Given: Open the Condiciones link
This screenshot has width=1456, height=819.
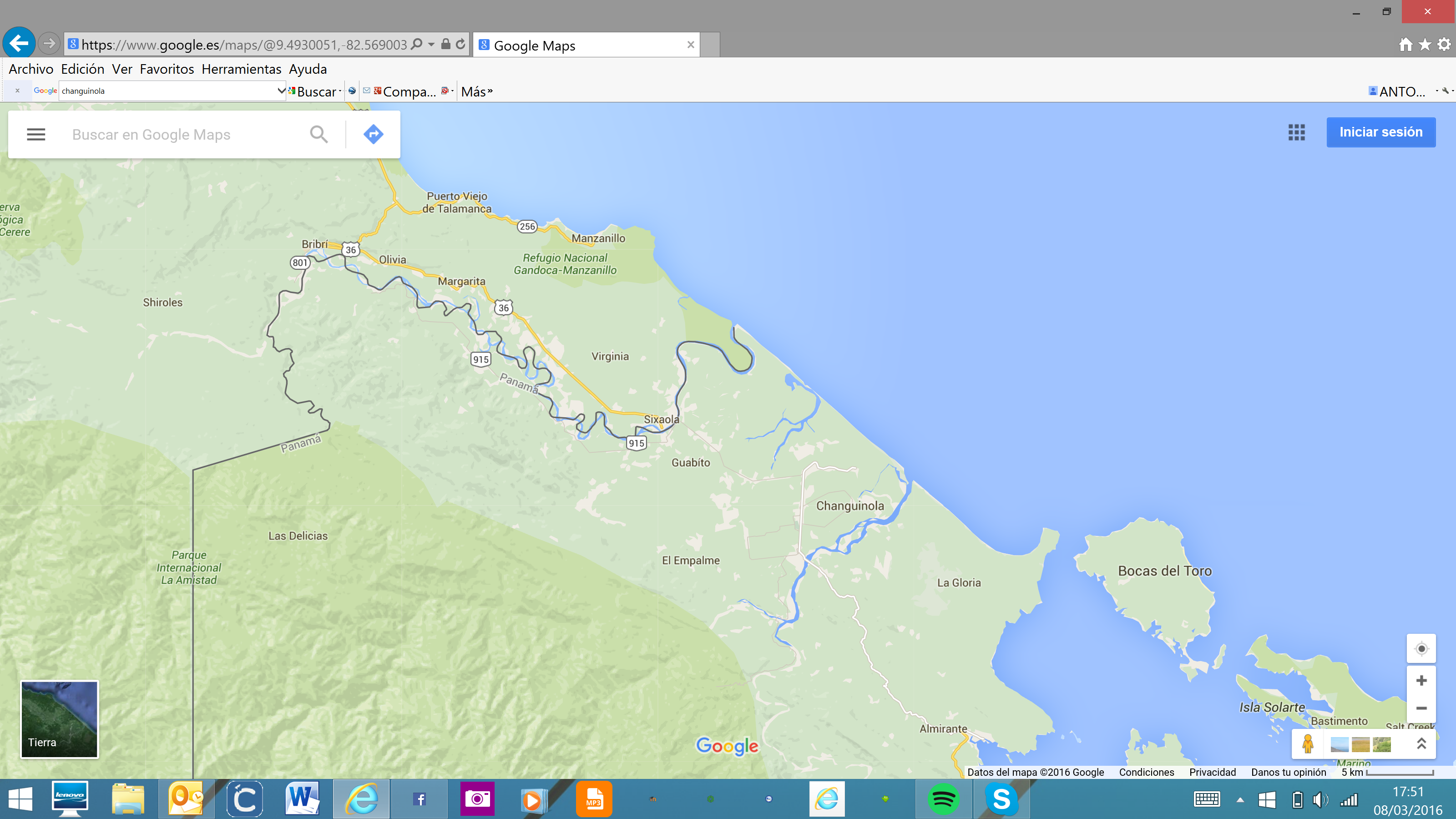Looking at the screenshot, I should tap(1146, 772).
